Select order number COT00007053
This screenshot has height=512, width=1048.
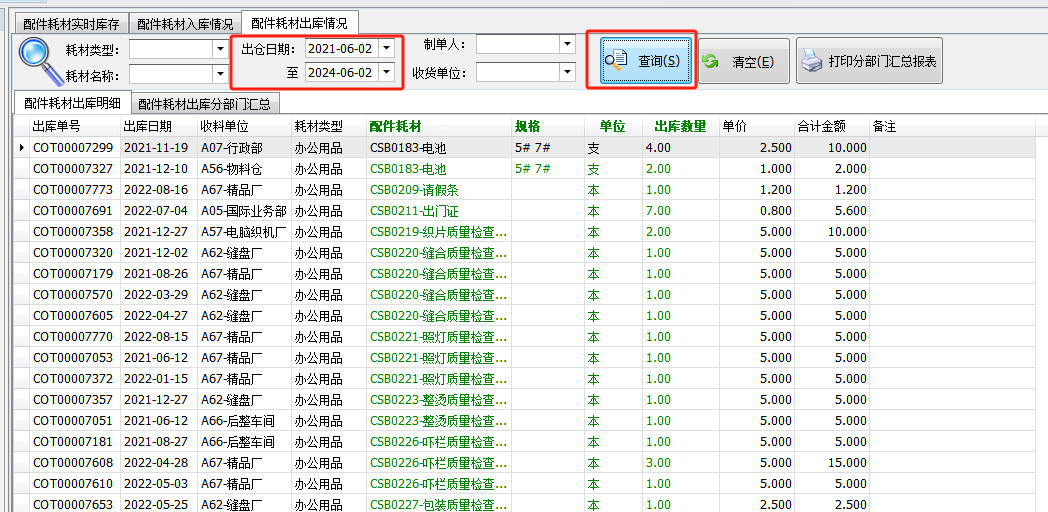click(x=73, y=358)
